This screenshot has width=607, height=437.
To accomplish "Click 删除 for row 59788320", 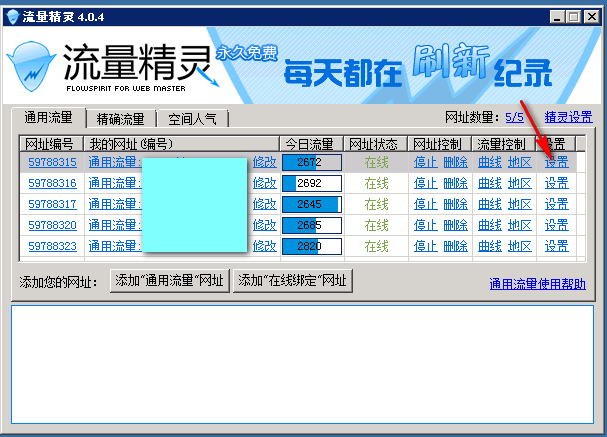I will pos(456,225).
